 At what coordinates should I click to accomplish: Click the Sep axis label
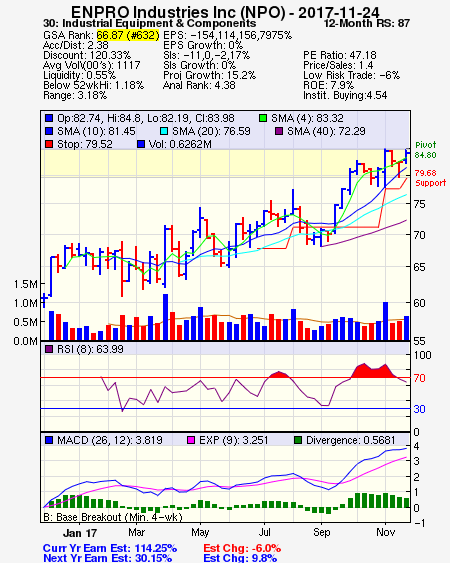point(321,532)
